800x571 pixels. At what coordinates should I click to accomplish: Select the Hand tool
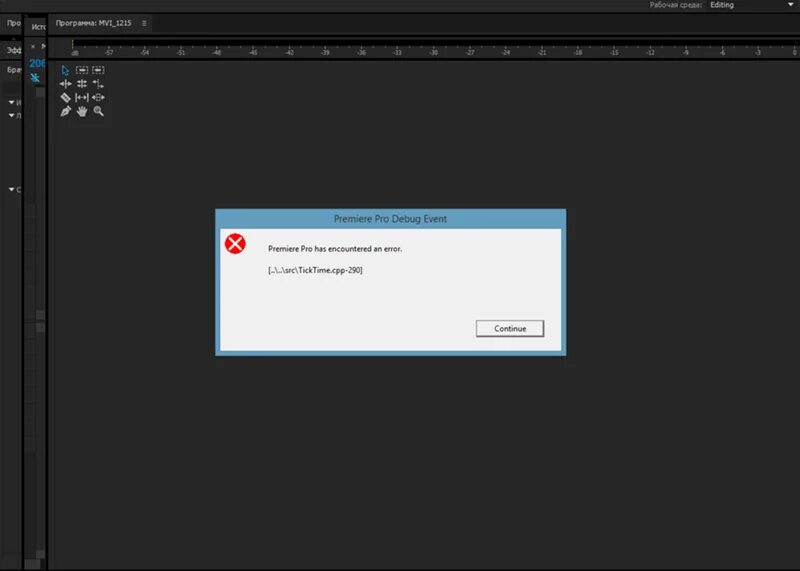[82, 111]
